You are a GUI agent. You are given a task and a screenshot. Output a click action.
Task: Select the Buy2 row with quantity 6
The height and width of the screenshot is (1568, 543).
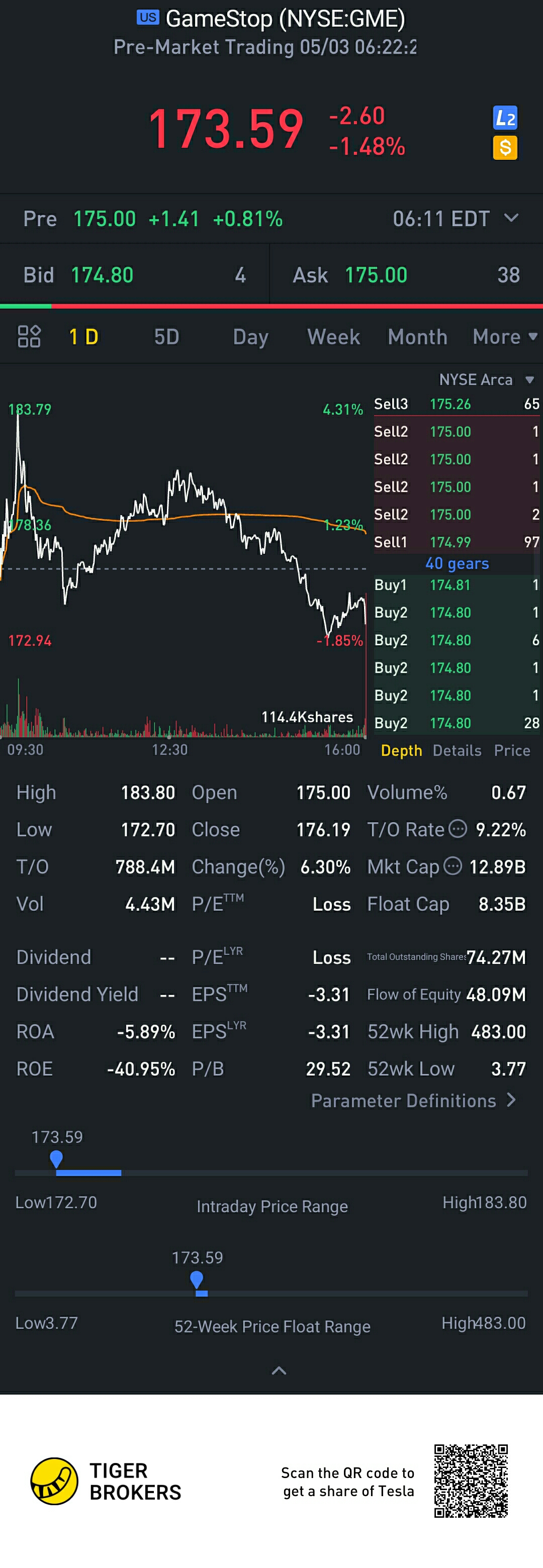tap(457, 640)
